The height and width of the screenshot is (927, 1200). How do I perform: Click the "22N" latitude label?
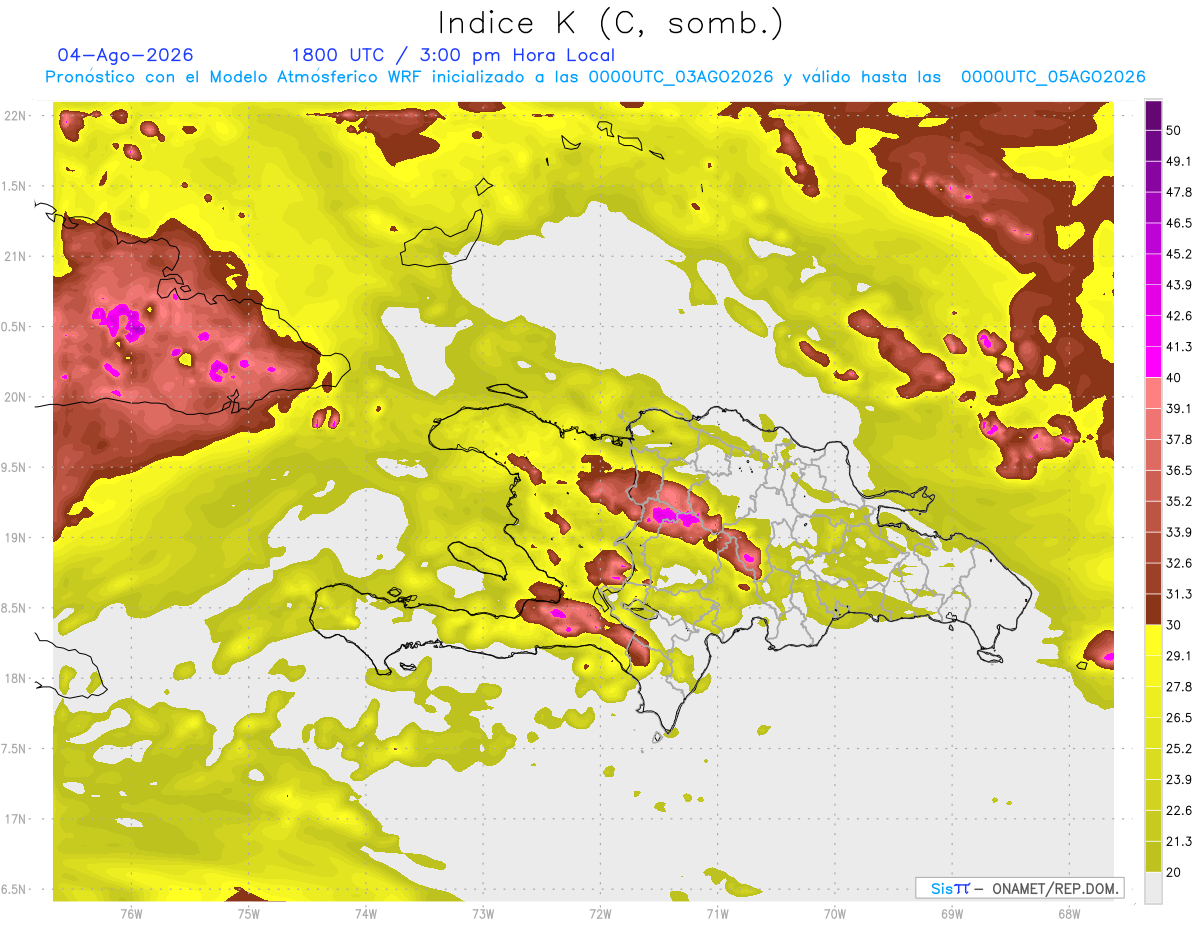click(15, 115)
